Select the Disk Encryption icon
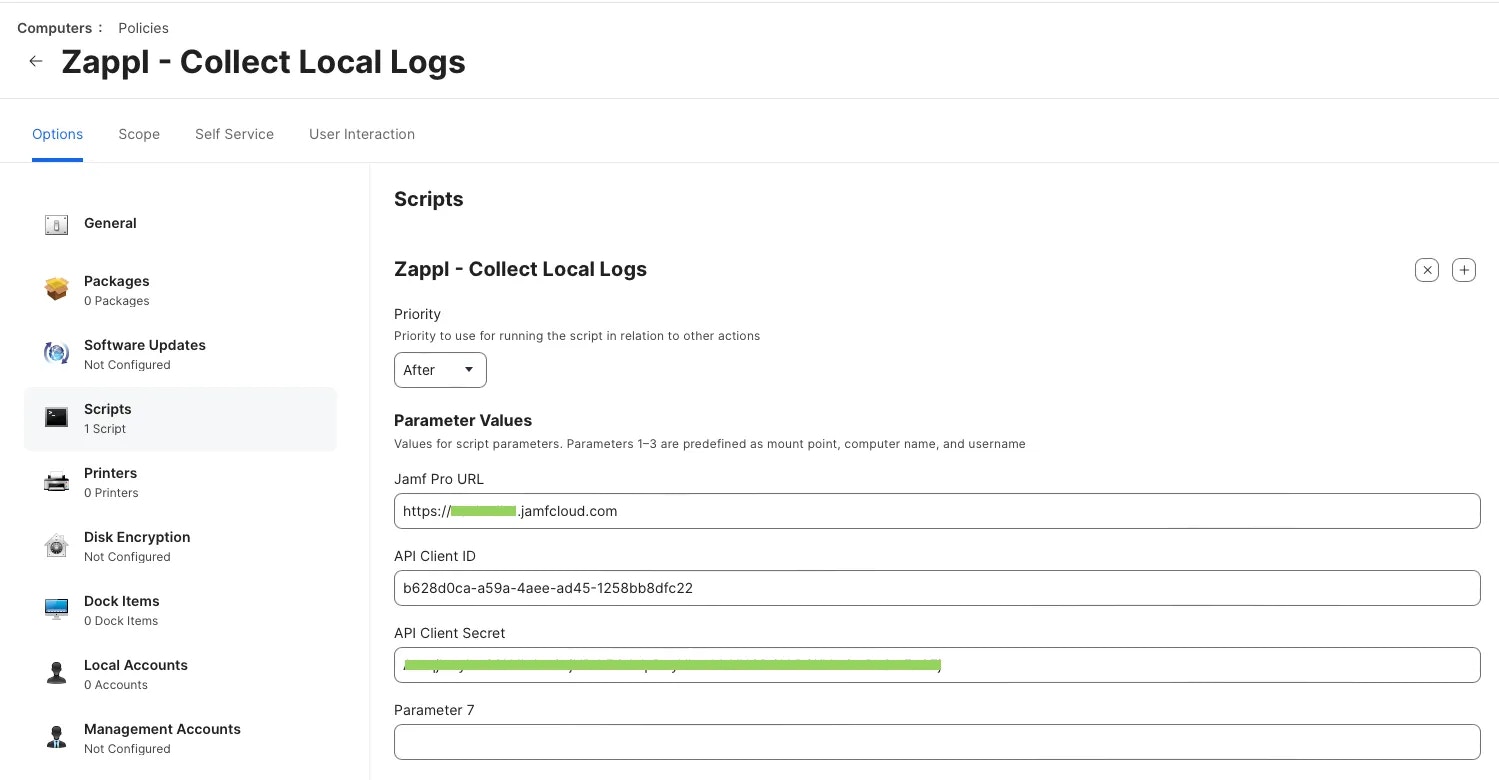Screen dimensions: 1499x780 pyautogui.click(x=56, y=546)
